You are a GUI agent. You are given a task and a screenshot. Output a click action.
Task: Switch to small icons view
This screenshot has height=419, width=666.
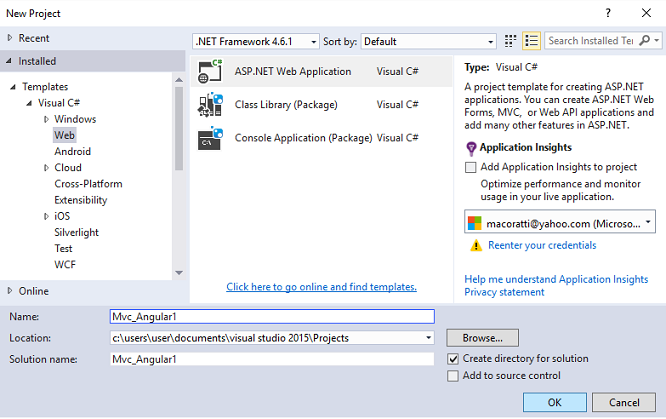(510, 41)
